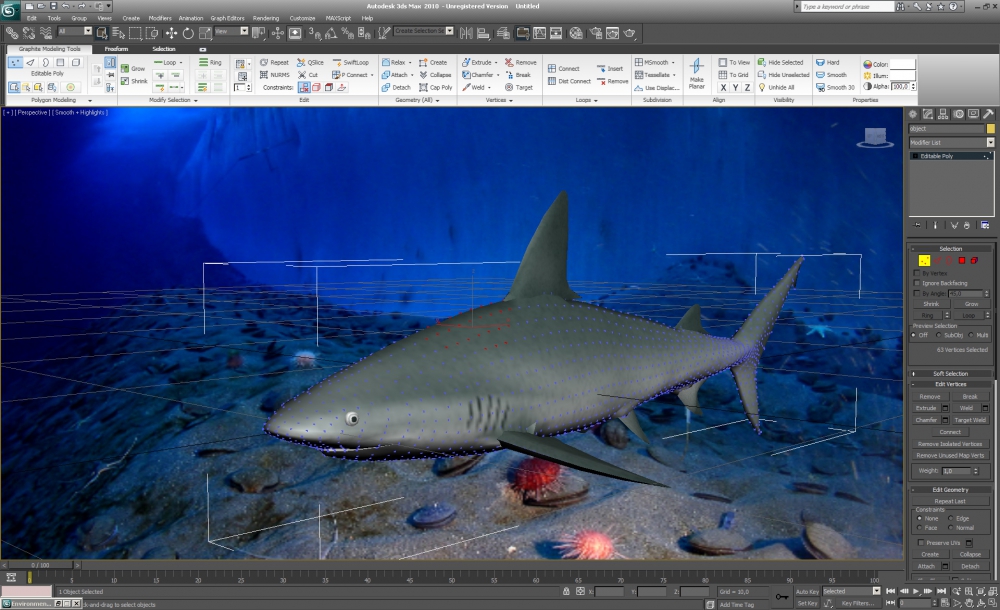
Task: Click the Render teapot icon
Action: pyautogui.click(x=631, y=33)
